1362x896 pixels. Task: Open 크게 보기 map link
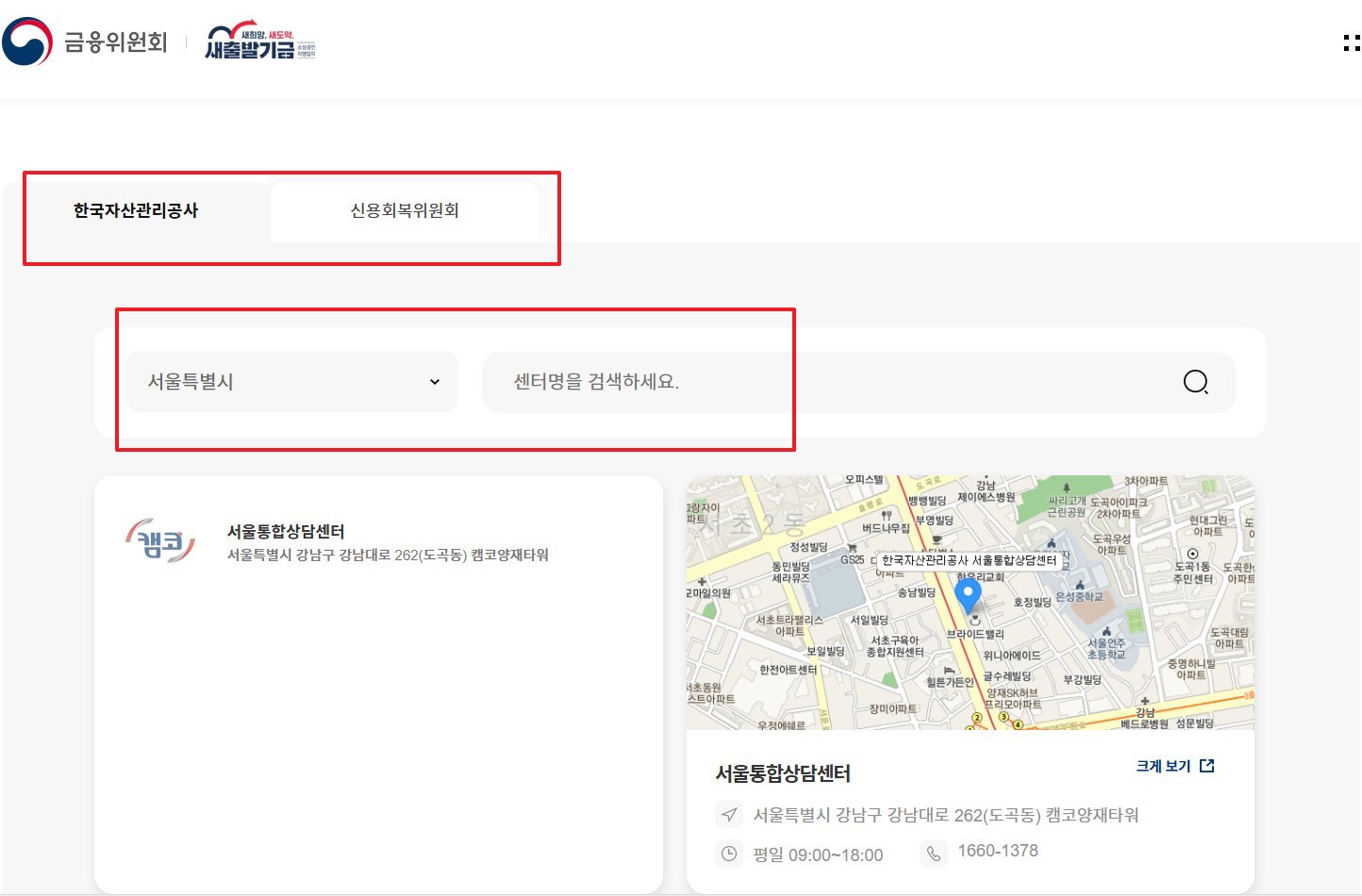[x=1163, y=766]
